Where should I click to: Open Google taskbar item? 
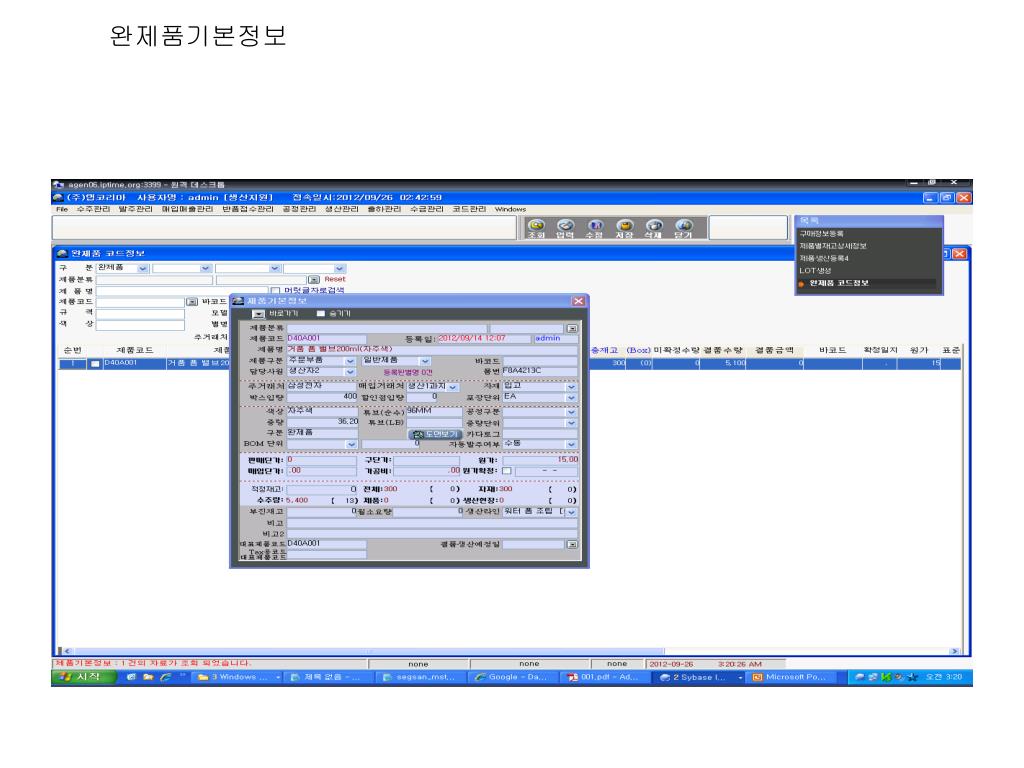click(513, 677)
